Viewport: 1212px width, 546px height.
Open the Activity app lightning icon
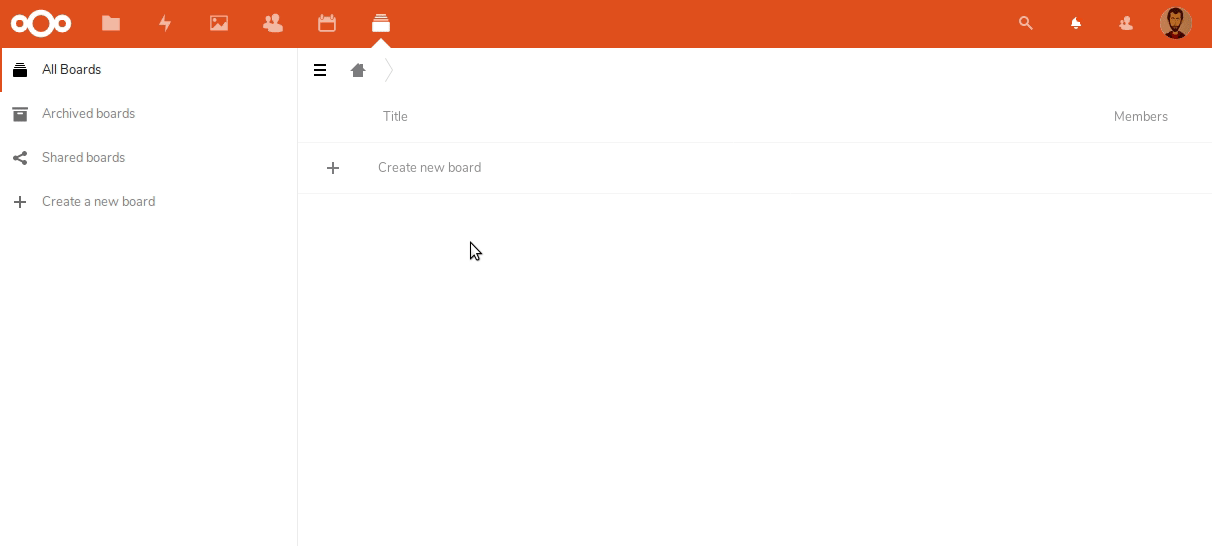click(165, 23)
